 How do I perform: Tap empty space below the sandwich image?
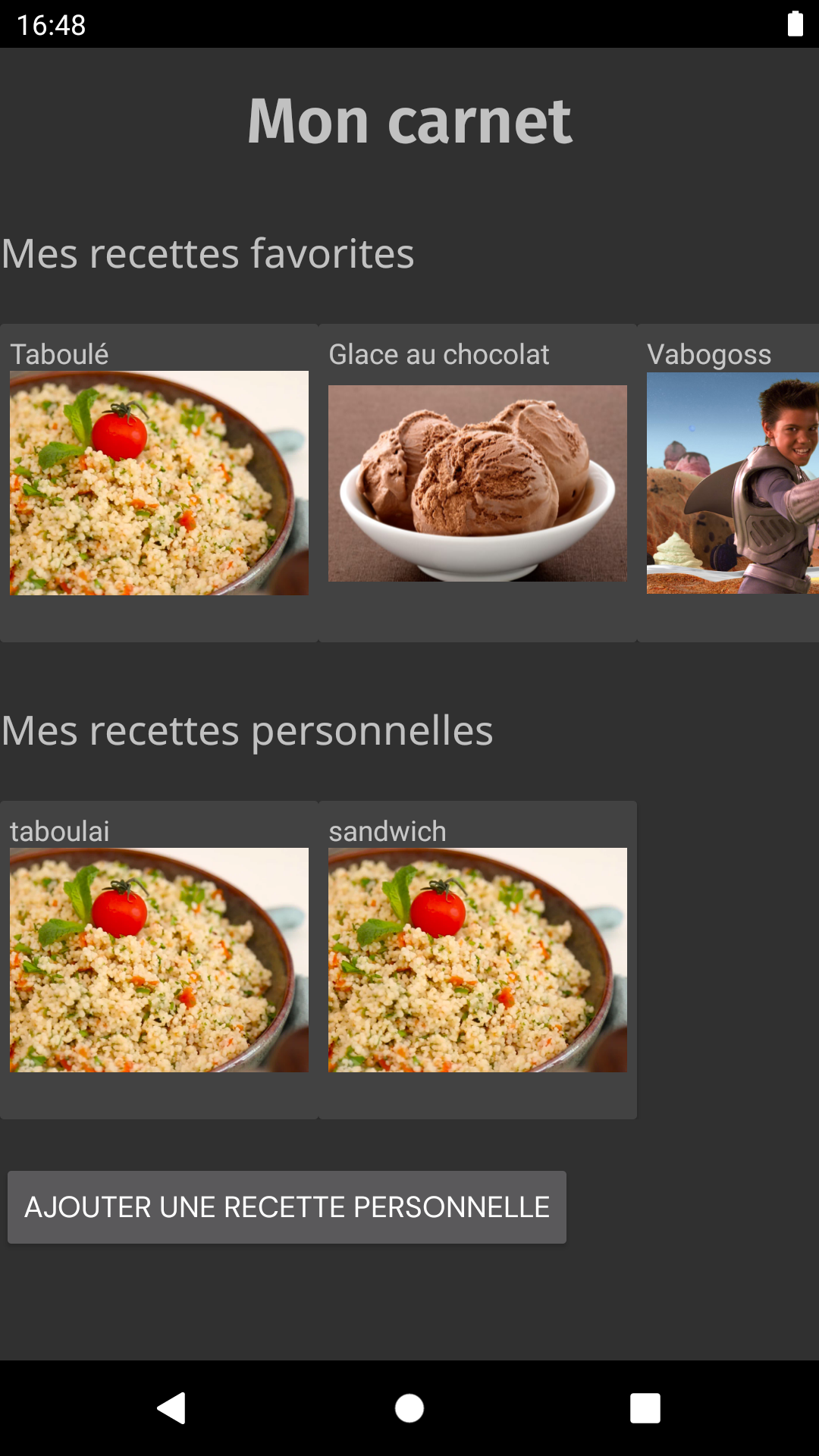point(478,1095)
